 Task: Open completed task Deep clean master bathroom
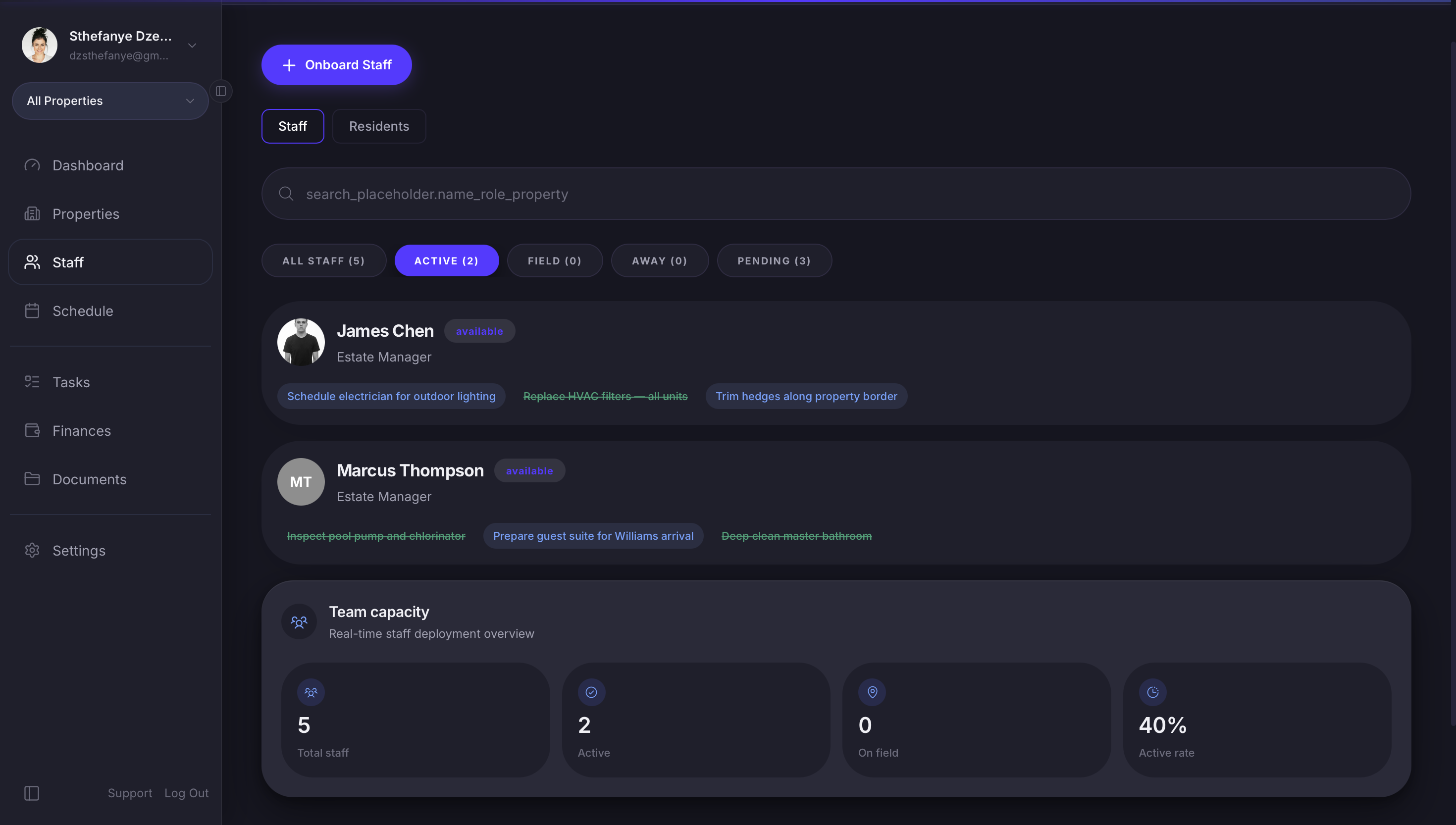796,535
